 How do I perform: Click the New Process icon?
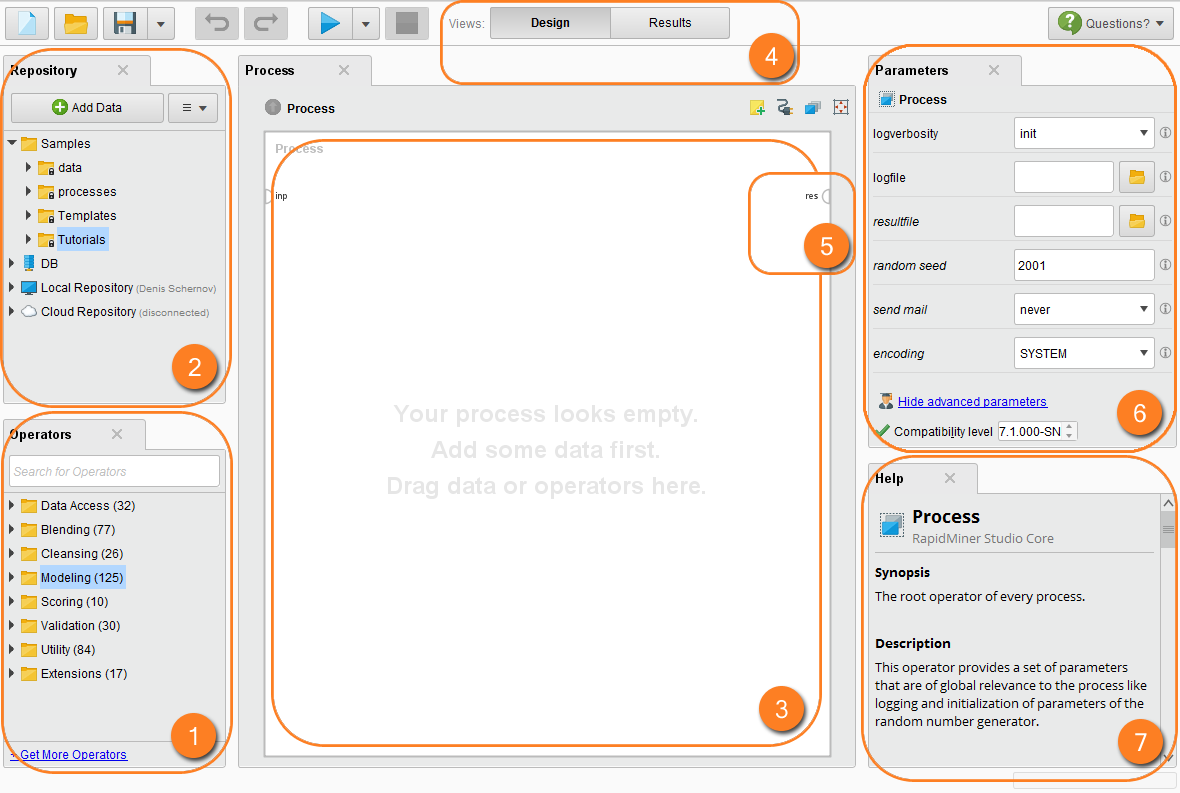26,23
